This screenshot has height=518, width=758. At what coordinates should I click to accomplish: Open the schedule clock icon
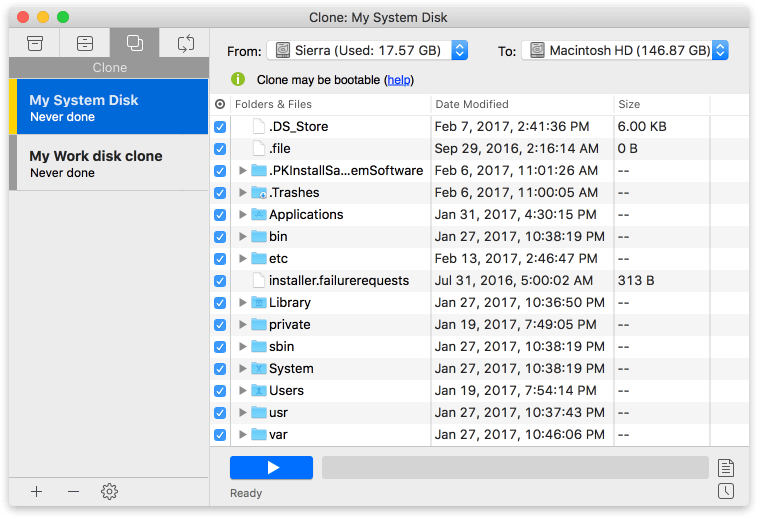pos(726,491)
